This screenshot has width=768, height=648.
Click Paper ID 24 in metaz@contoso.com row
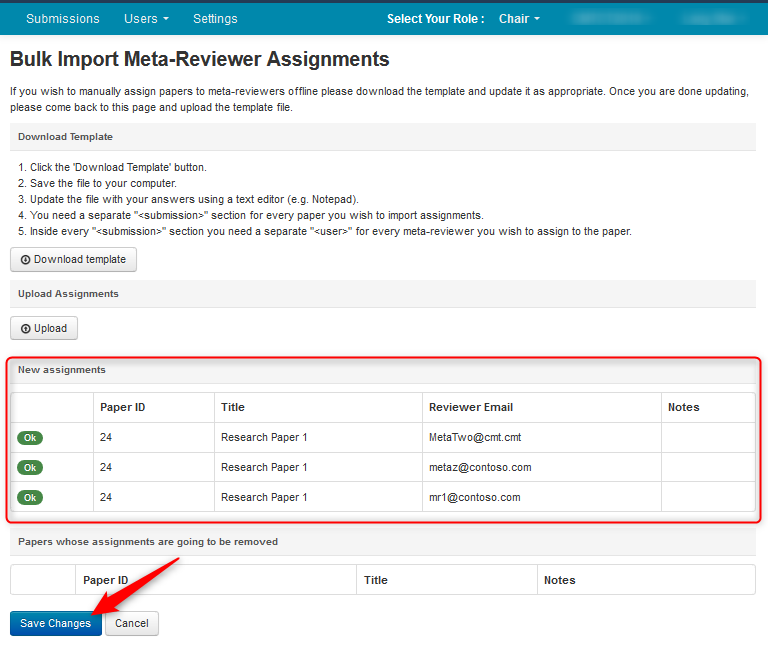[106, 467]
